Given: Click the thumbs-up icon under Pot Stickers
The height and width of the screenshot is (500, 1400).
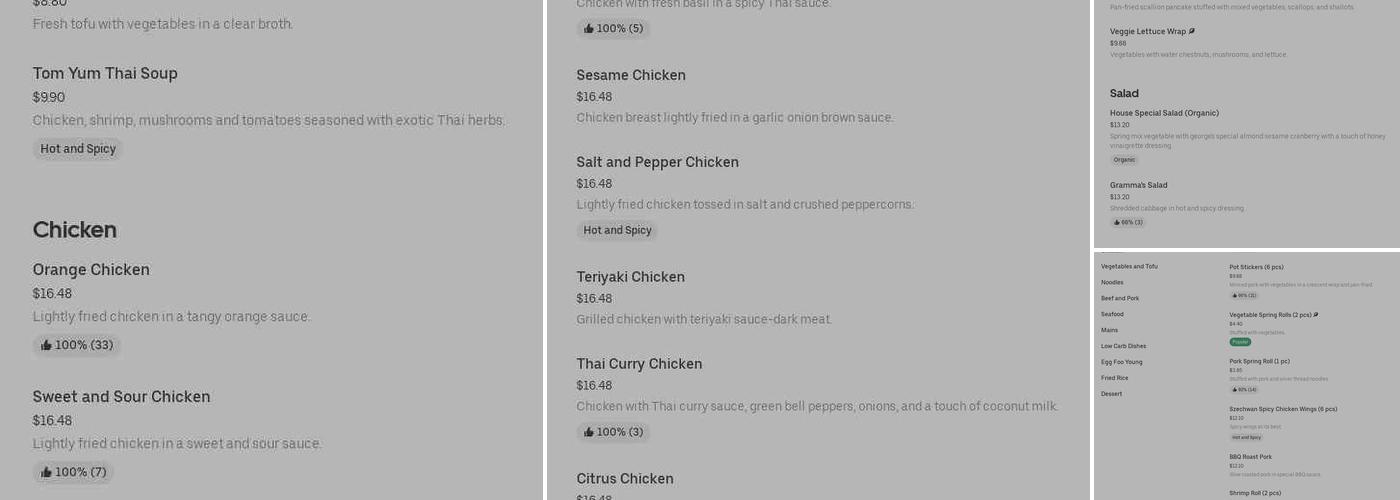Looking at the screenshot, I should pos(1235,295).
